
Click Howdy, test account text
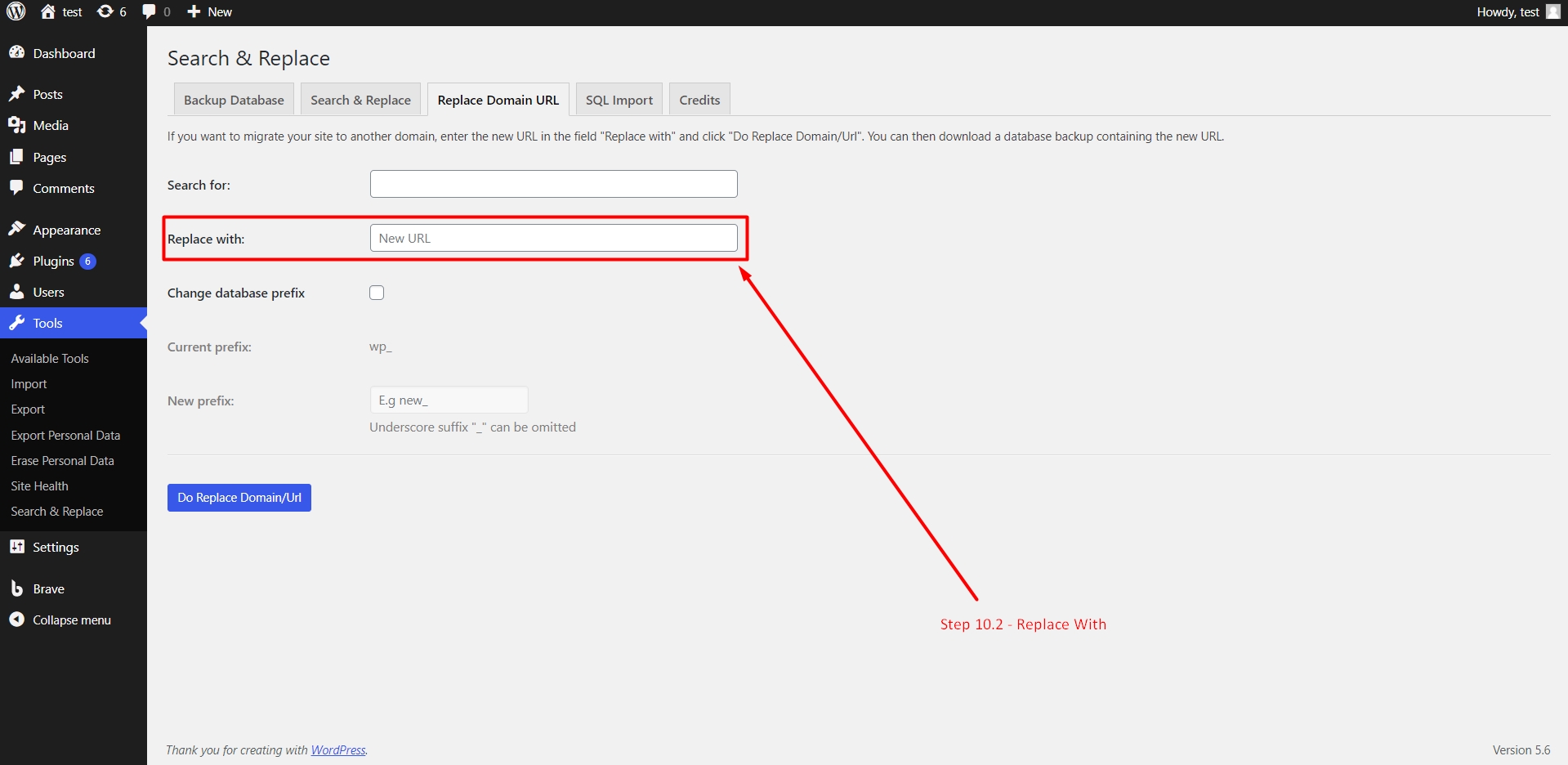(x=1508, y=11)
